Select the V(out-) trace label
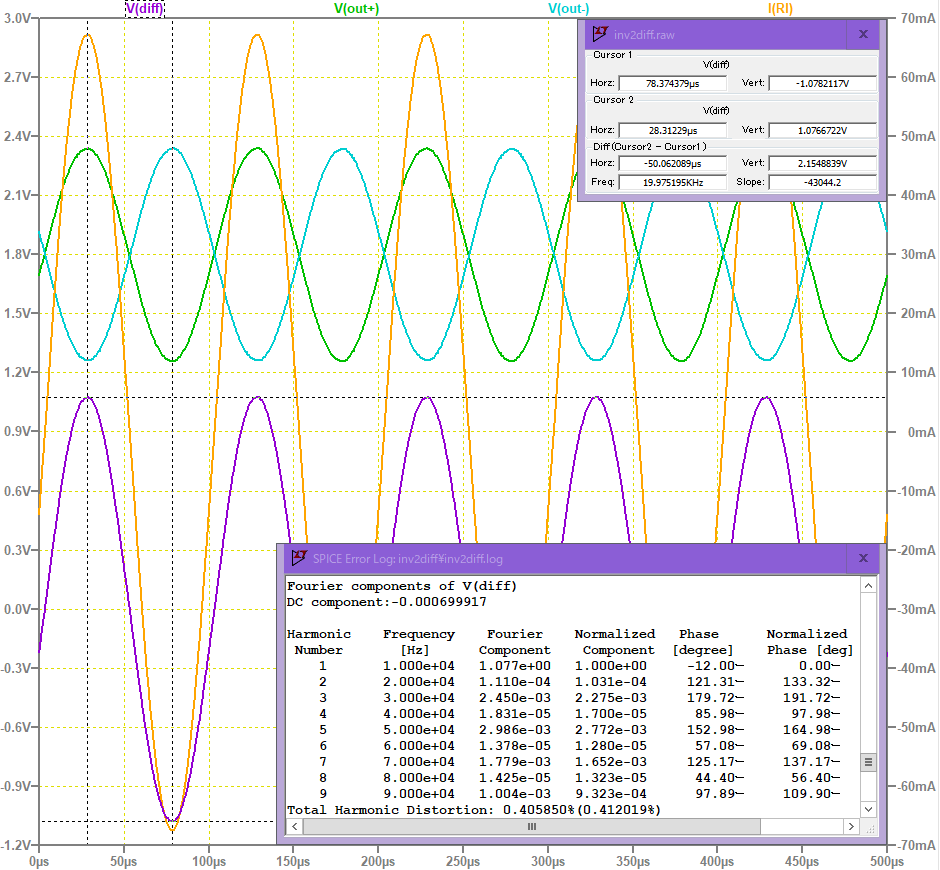The width and height of the screenshot is (940, 870). pos(568,8)
